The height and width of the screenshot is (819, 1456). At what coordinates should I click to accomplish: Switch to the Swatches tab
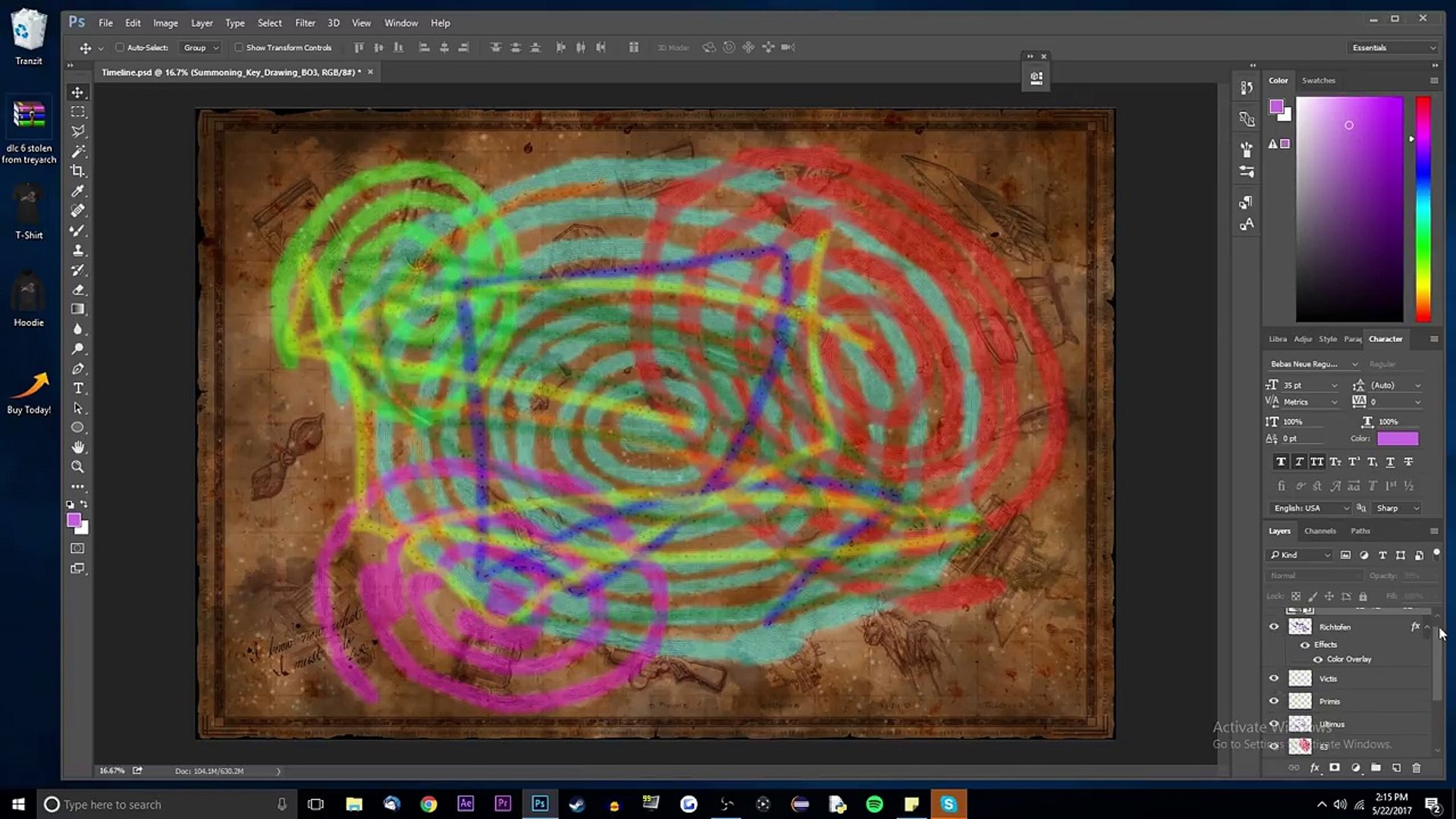(1318, 80)
